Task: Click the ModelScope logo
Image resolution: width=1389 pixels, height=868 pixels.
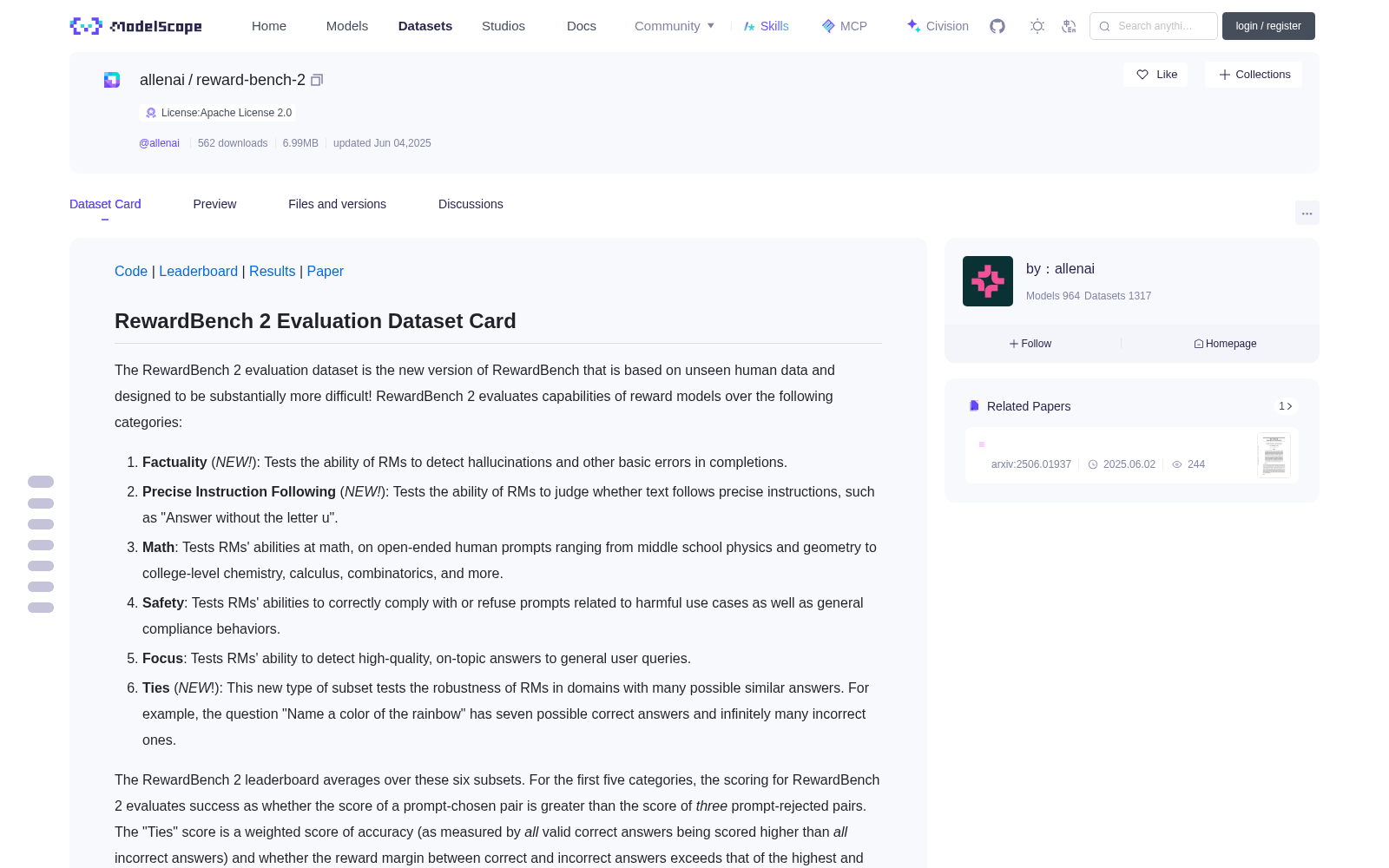Action: pyautogui.click(x=136, y=26)
